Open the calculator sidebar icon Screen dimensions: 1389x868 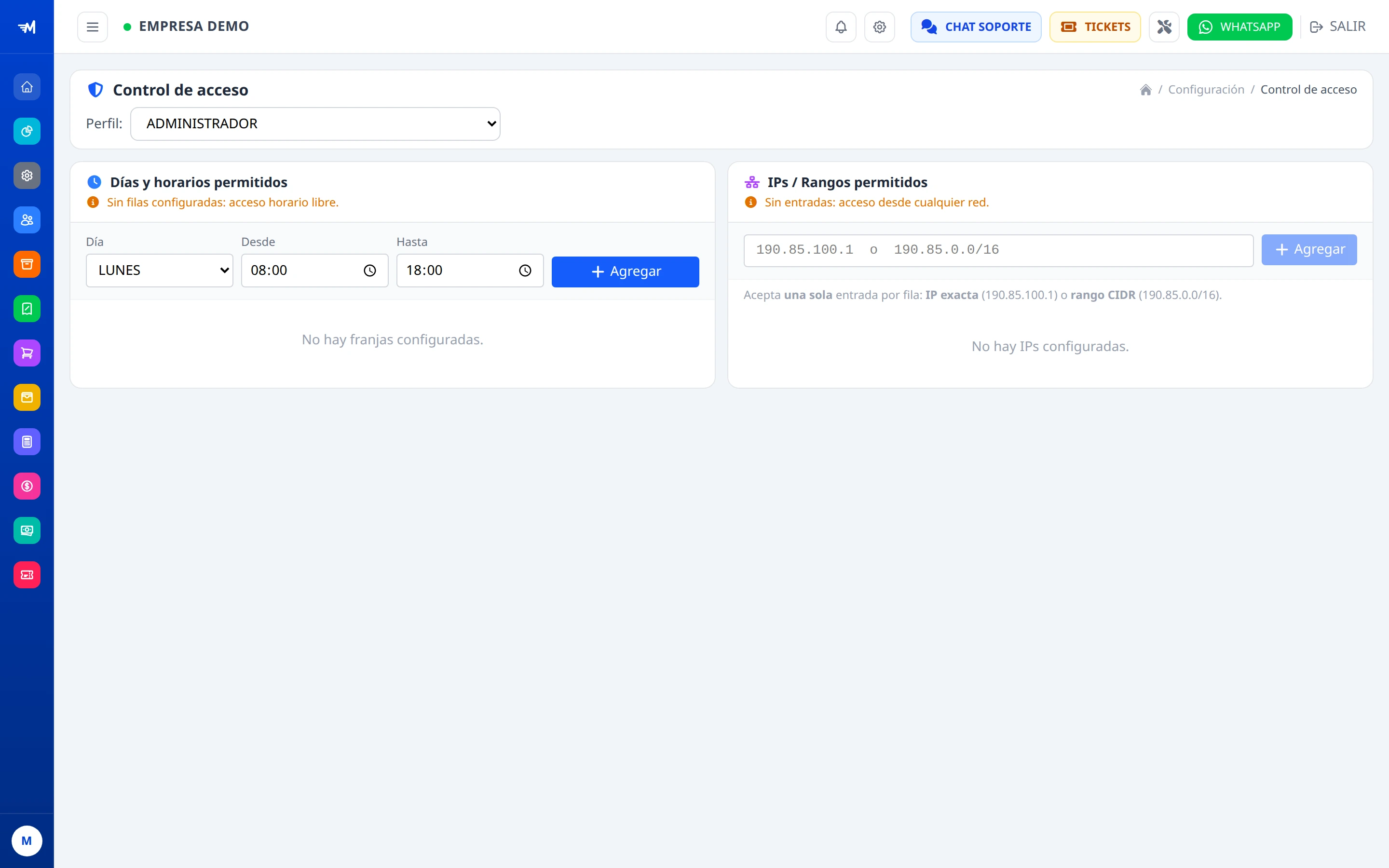point(27,442)
